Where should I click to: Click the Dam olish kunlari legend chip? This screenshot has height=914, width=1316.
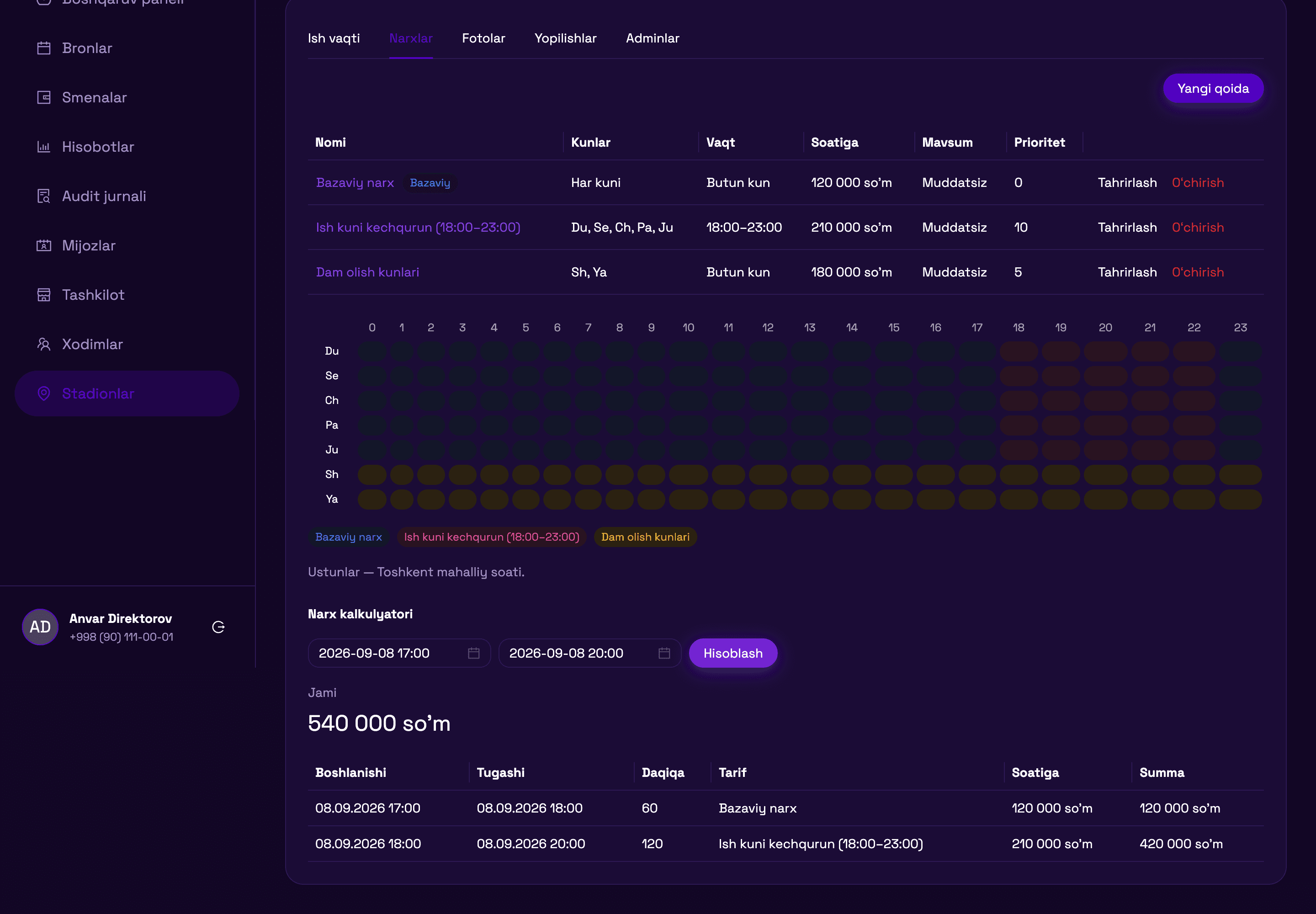tap(645, 537)
